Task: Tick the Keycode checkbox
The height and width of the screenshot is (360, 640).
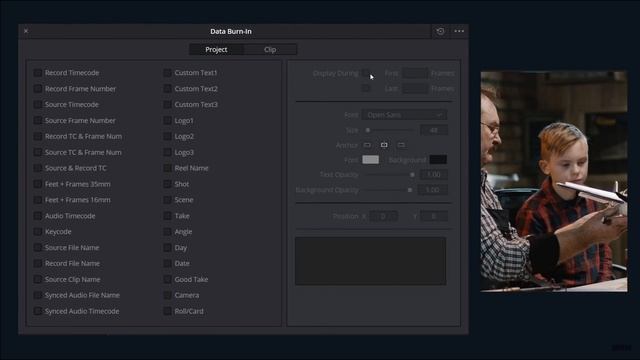Action: [38, 232]
